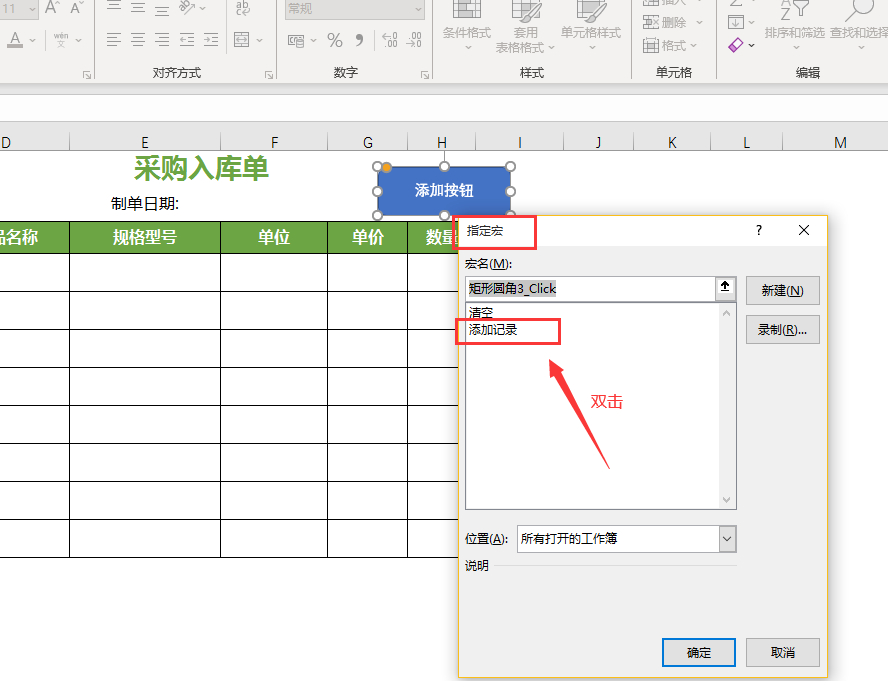
Task: Click the 删除 delete cells icon
Action: (651, 23)
